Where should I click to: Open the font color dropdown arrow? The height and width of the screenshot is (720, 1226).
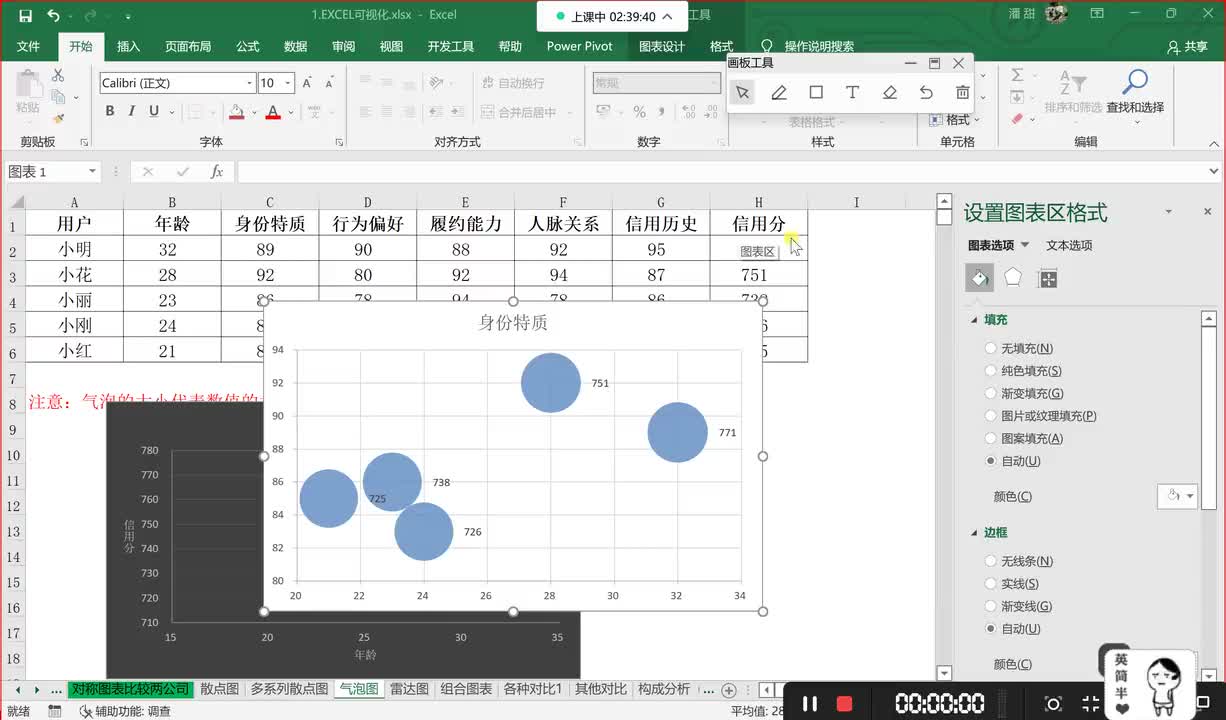pyautogui.click(x=289, y=112)
